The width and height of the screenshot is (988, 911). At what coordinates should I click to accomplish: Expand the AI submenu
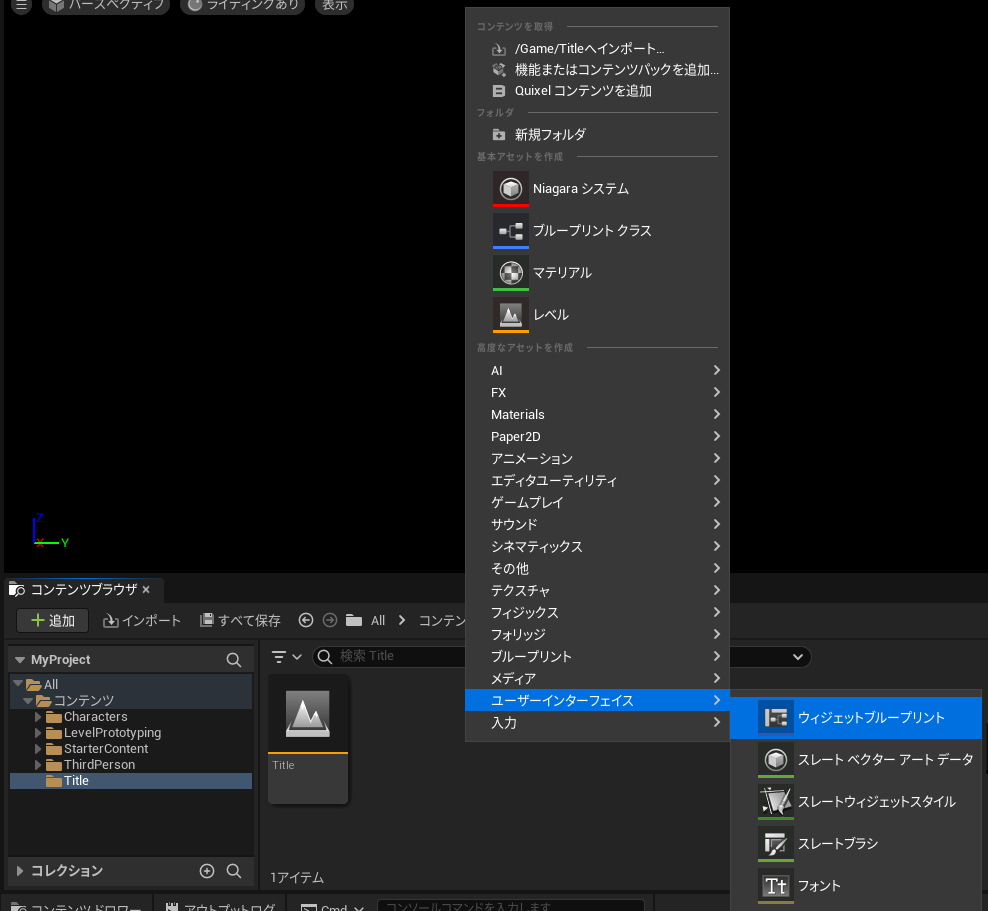click(x=597, y=370)
